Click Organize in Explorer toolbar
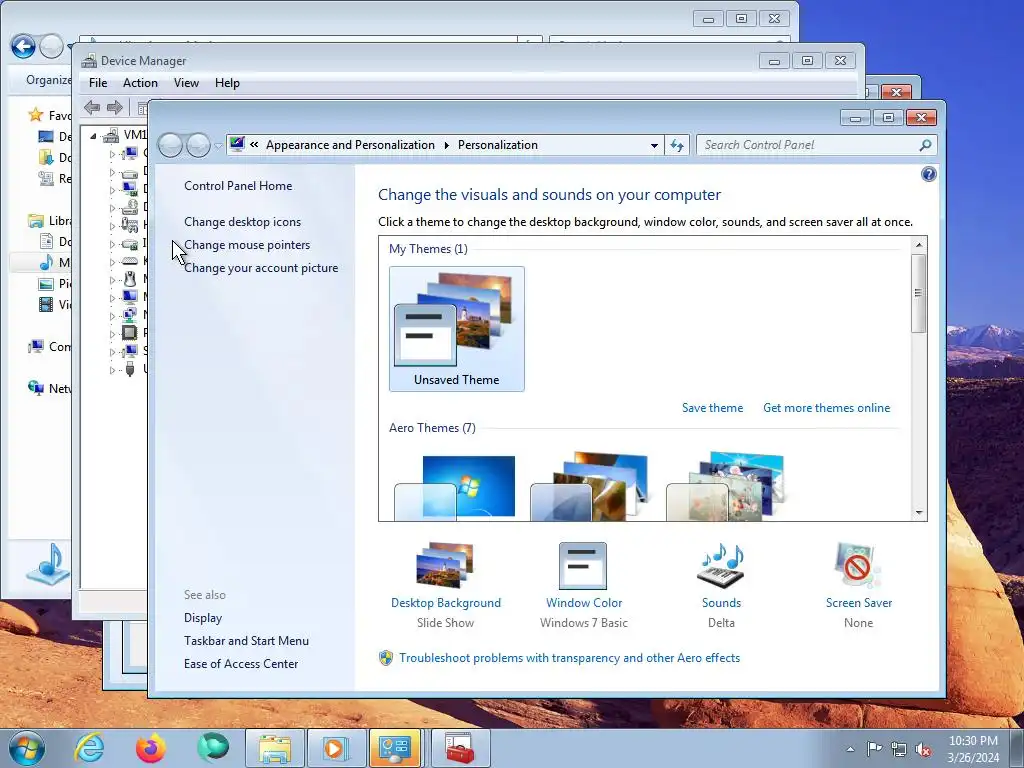 [48, 80]
